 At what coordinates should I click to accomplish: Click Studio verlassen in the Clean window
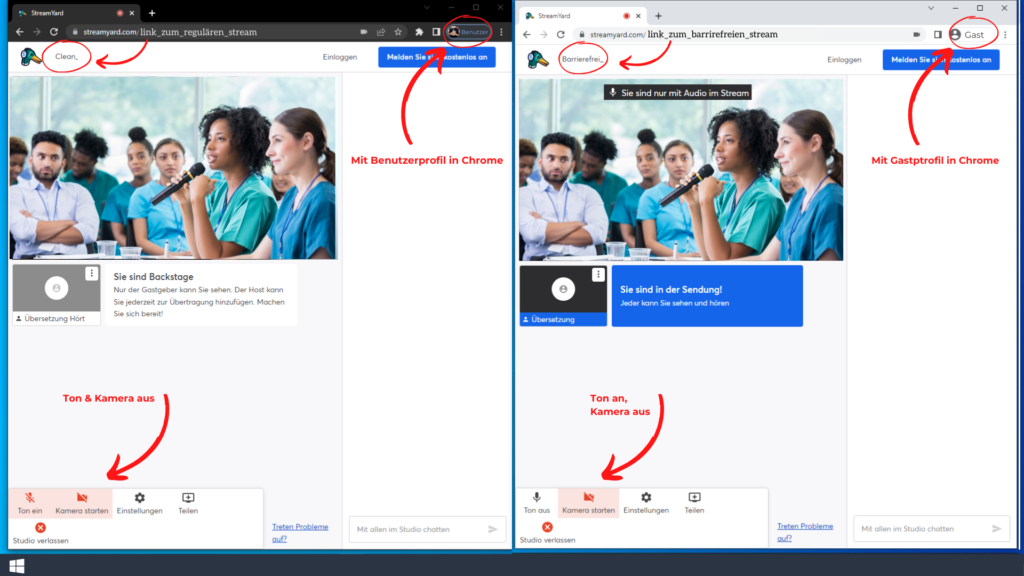(40, 533)
